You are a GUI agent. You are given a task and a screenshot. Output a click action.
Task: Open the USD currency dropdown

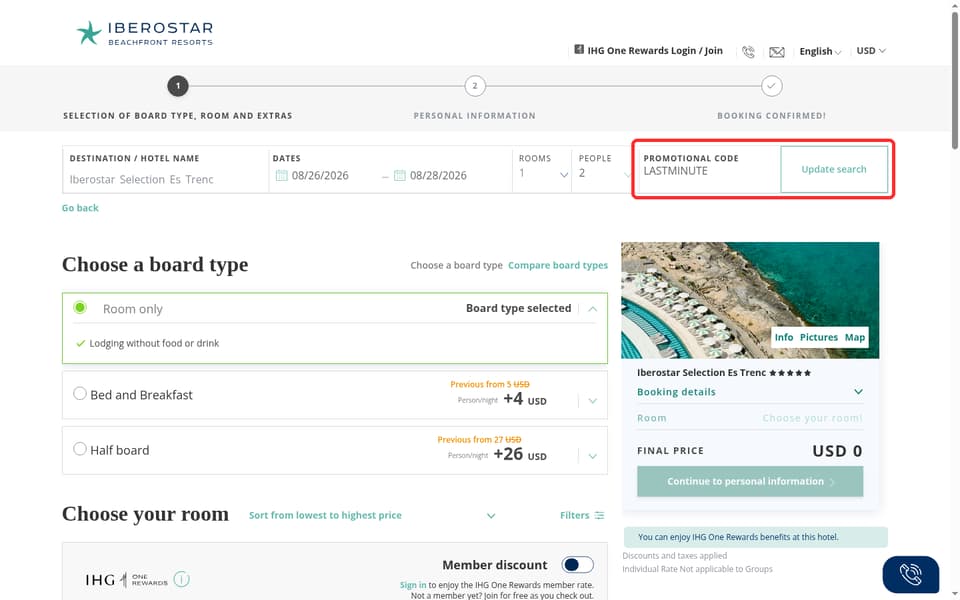(871, 51)
